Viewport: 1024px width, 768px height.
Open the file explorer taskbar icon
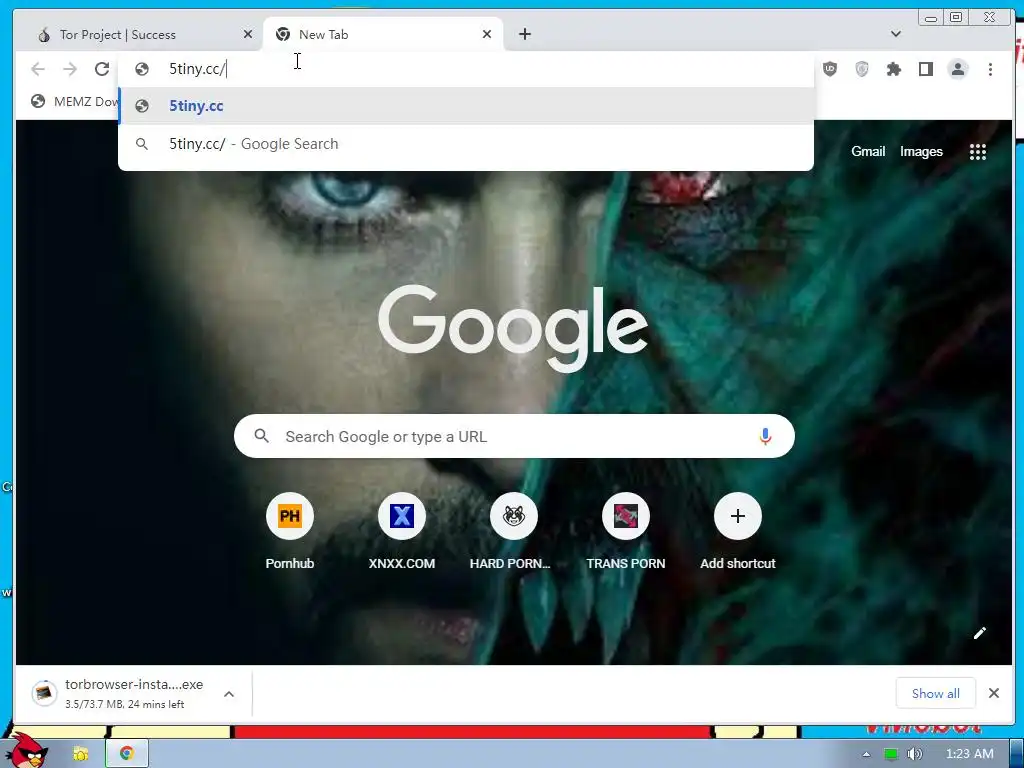pos(81,754)
